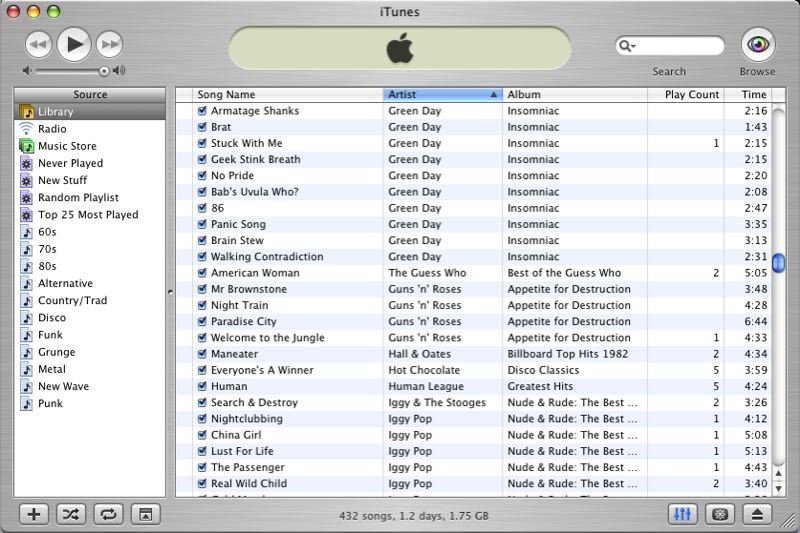Open the Music Store source
Screen dimensions: 800x533
pos(90,146)
